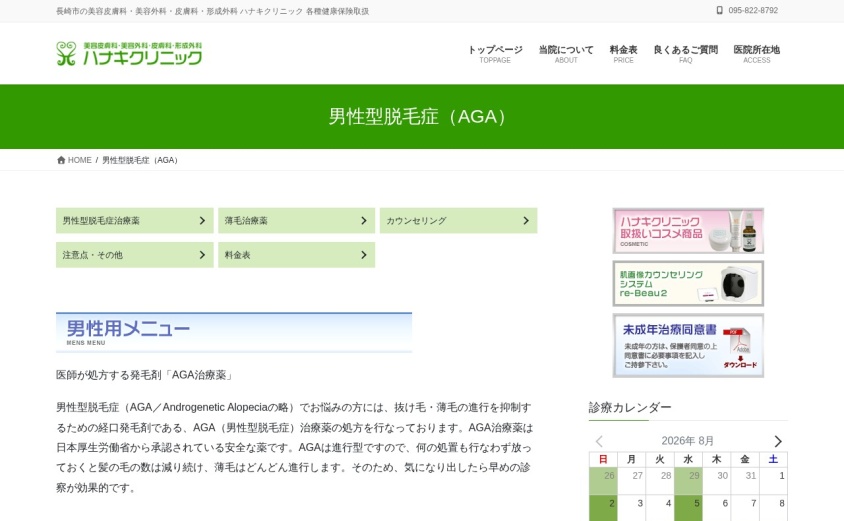This screenshot has width=844, height=521.
Task: Select calendar date 29 in light green
Action: tap(688, 481)
